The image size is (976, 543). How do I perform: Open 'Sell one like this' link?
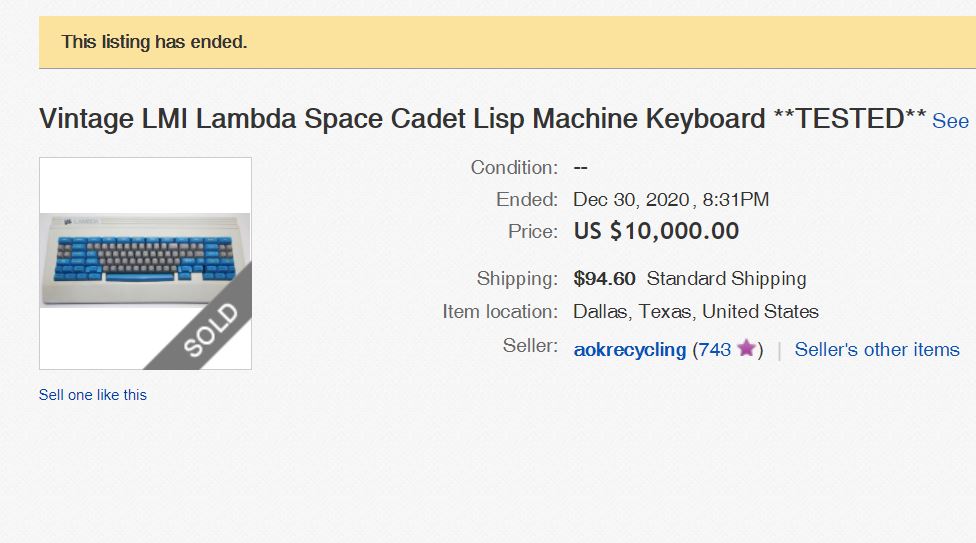pos(93,395)
